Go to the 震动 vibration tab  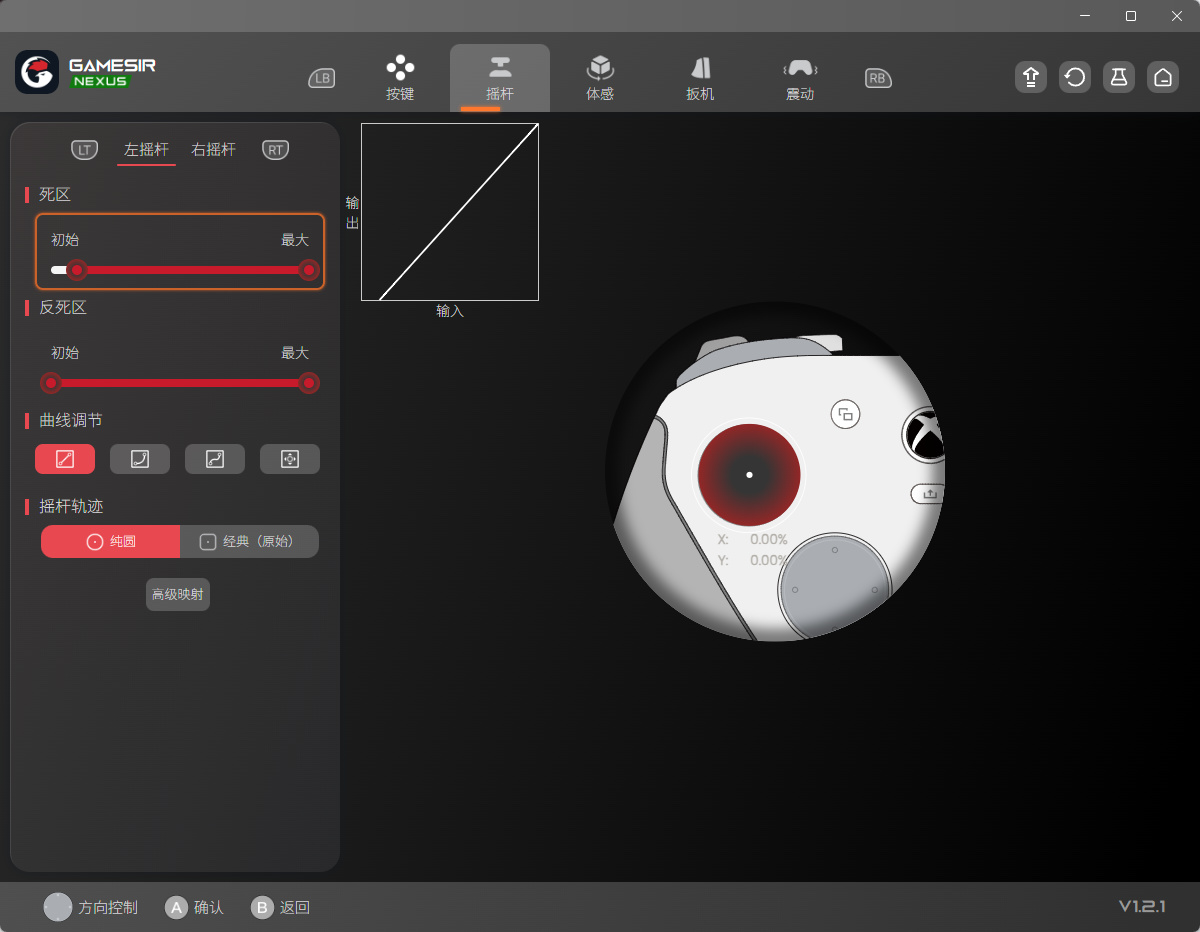800,78
